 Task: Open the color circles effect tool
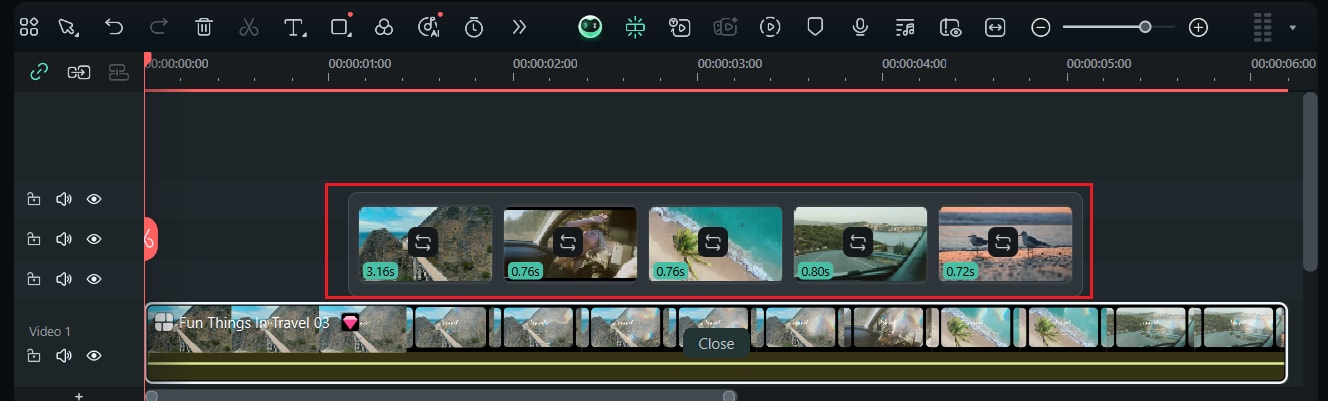384,28
